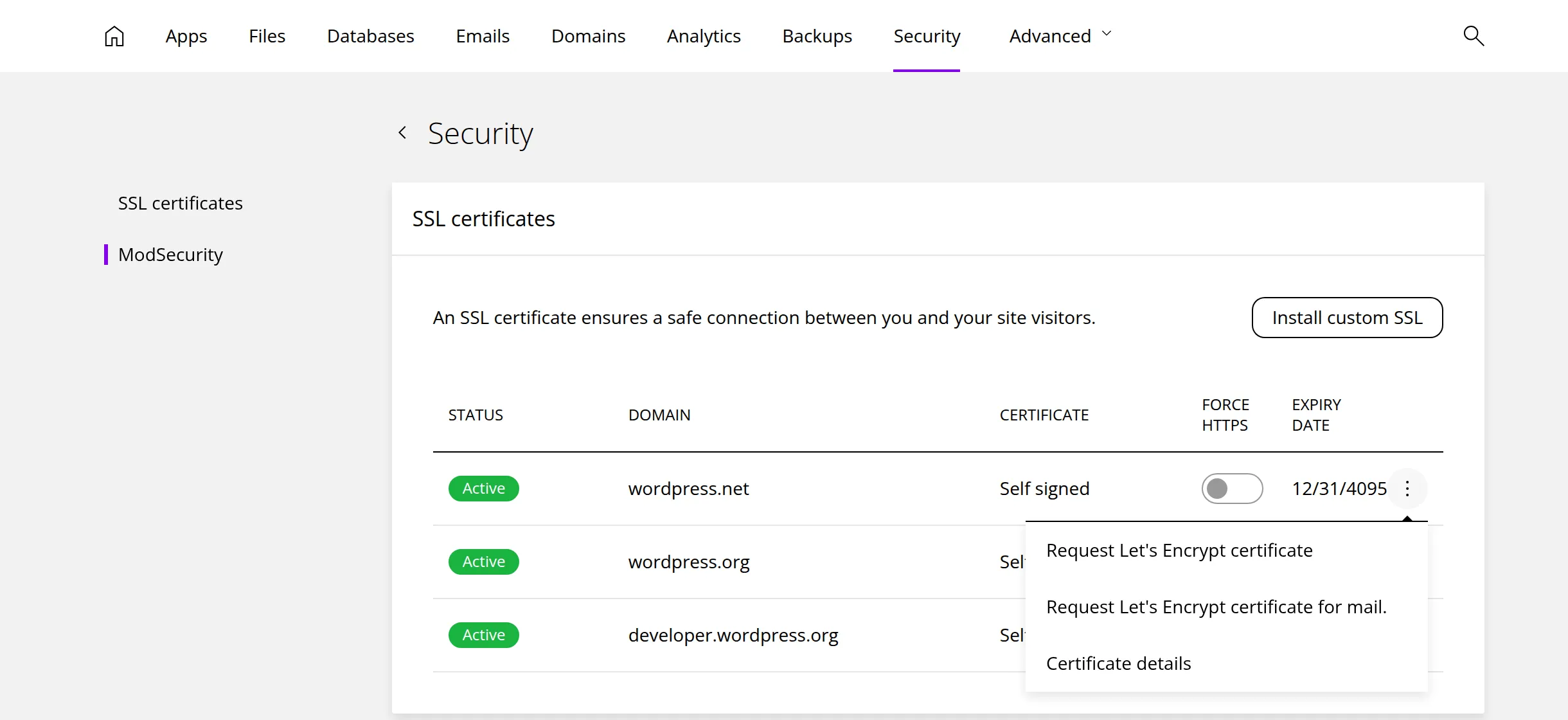Image resolution: width=1568 pixels, height=720 pixels.
Task: Click the developer.wordpress.org domain cell
Action: 733,635
